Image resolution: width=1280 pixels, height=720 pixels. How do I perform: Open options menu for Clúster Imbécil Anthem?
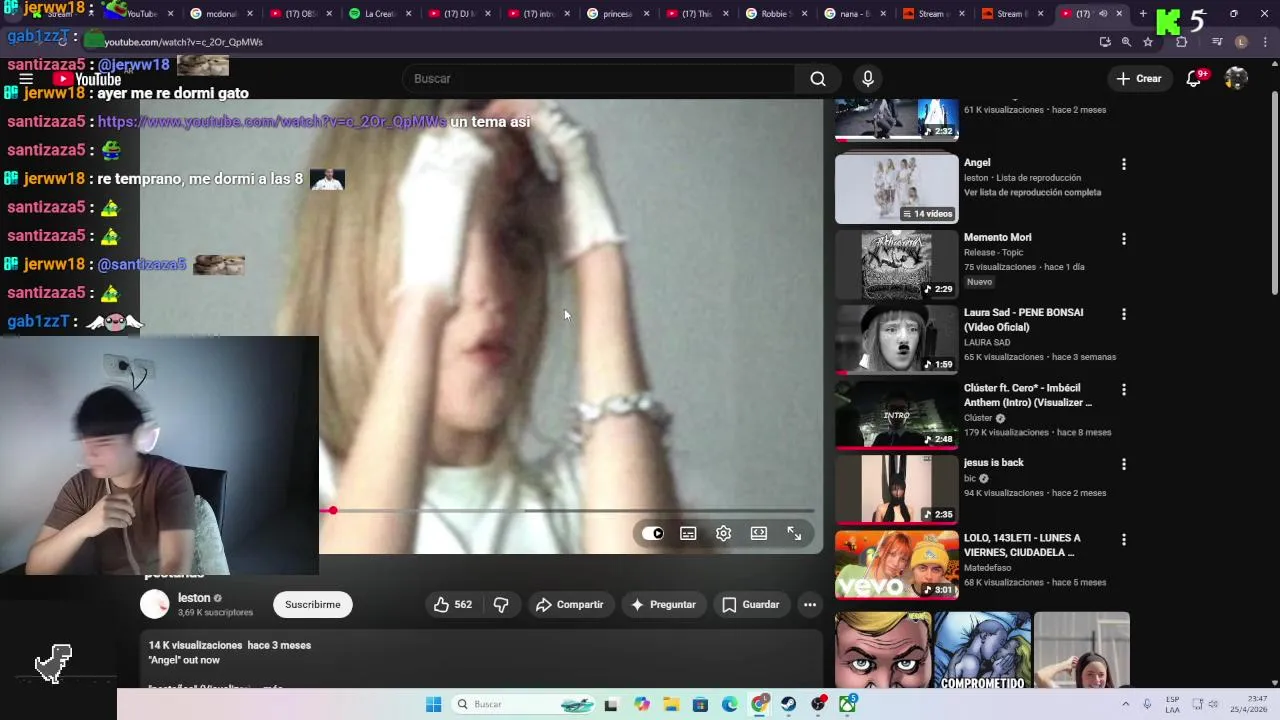tap(1124, 389)
